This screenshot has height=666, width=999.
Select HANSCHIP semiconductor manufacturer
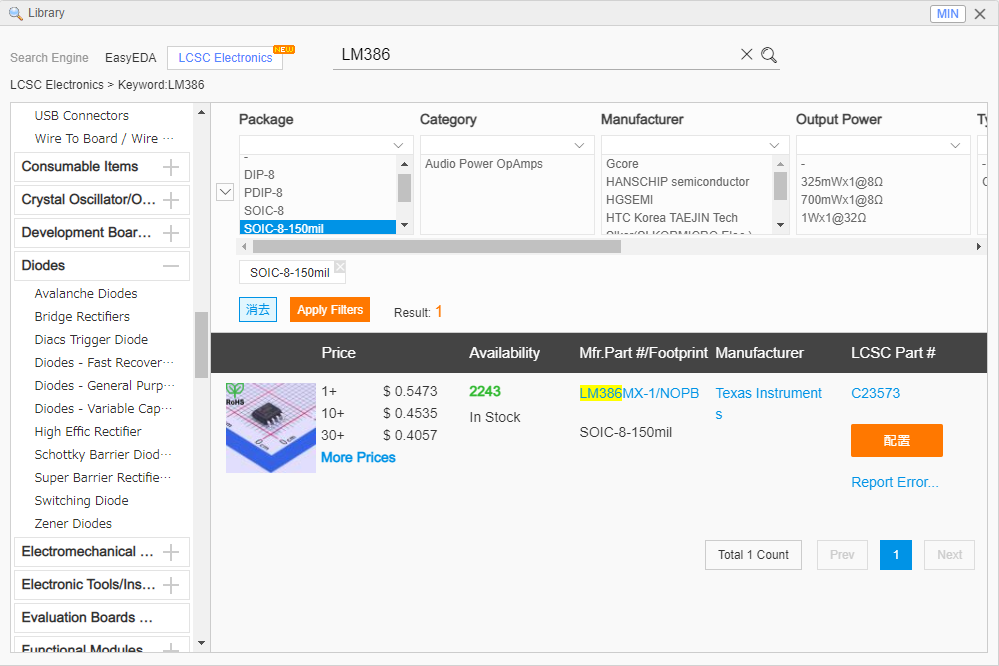(677, 182)
